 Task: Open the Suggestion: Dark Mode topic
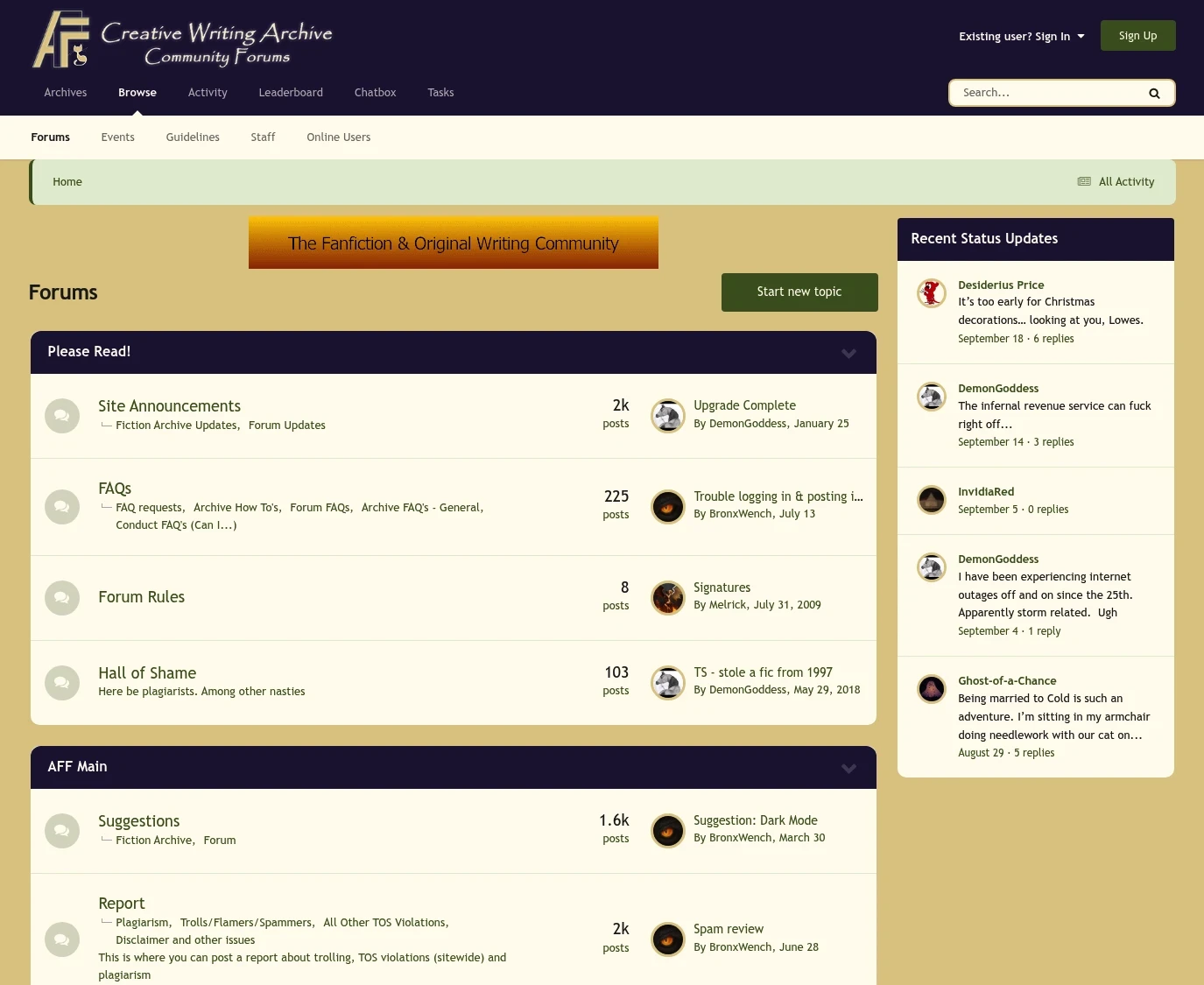756,820
